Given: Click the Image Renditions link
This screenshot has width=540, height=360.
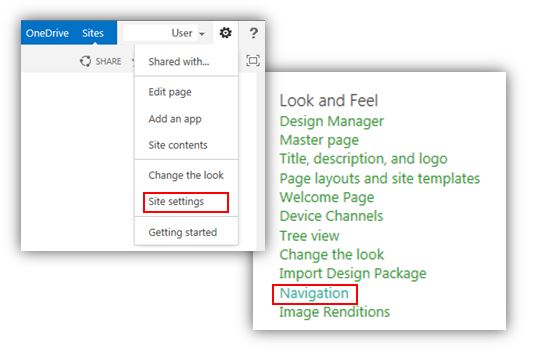Looking at the screenshot, I should 334,312.
